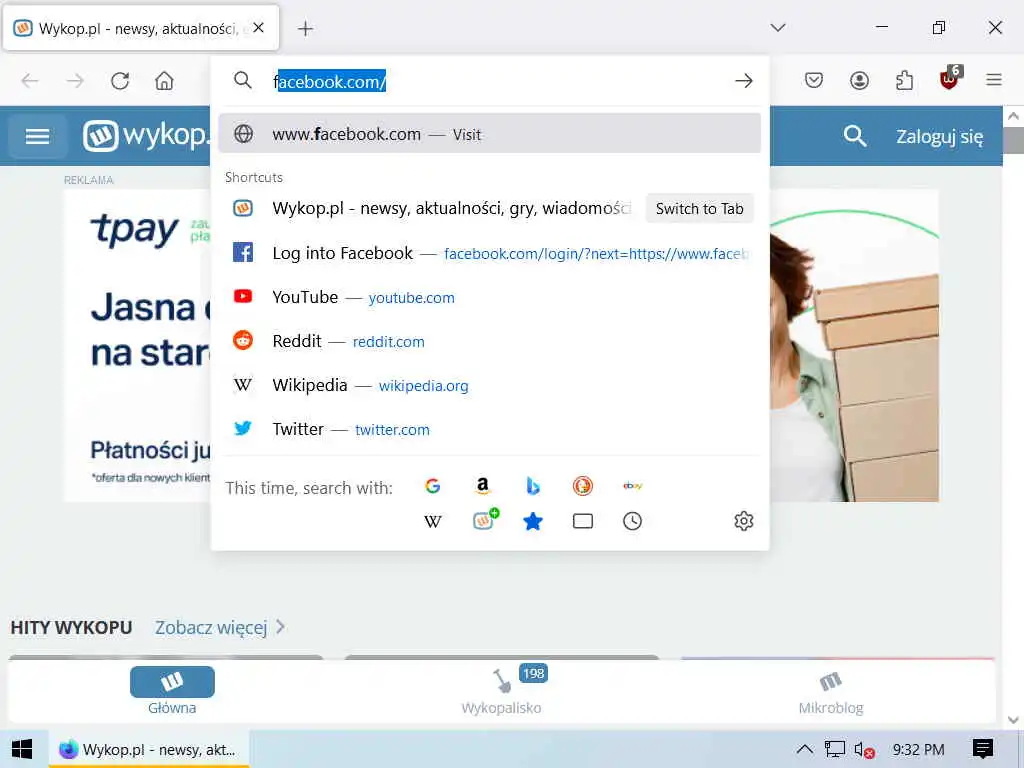
Task: Open the Wykopalisko bottom tab
Action: pyautogui.click(x=502, y=691)
